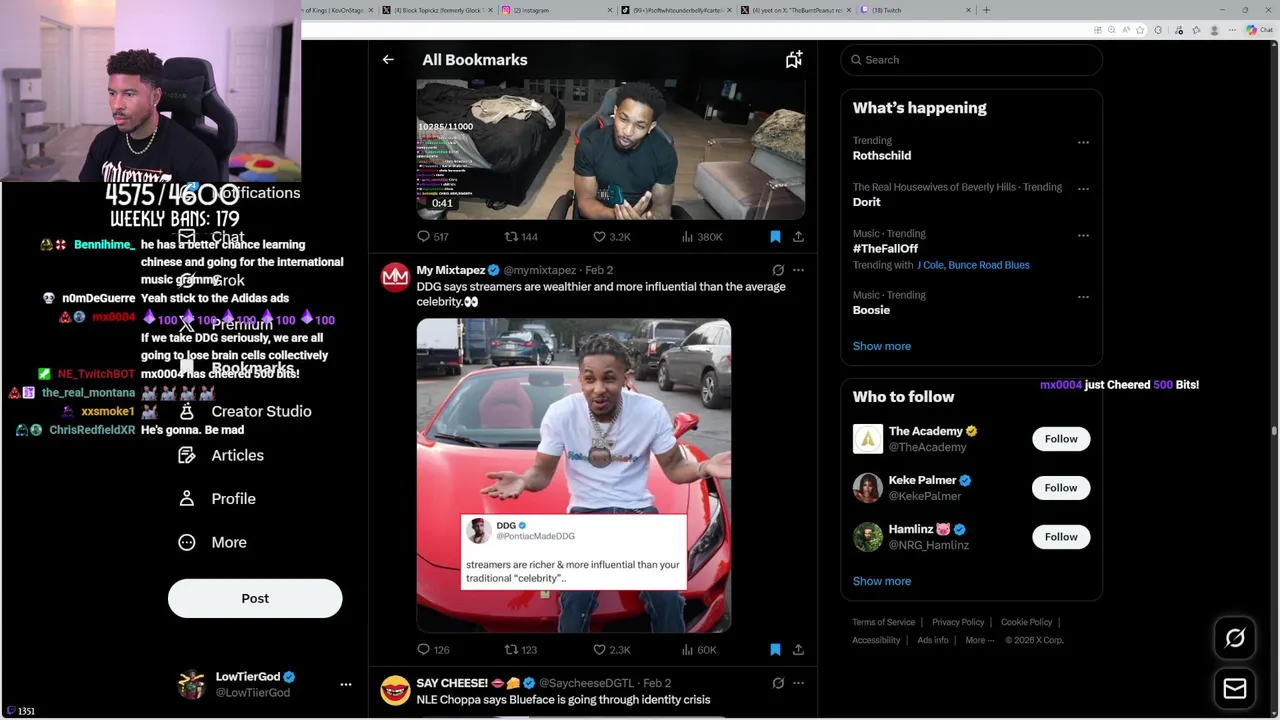Open the SAY CHEESE profile avatar

395,690
